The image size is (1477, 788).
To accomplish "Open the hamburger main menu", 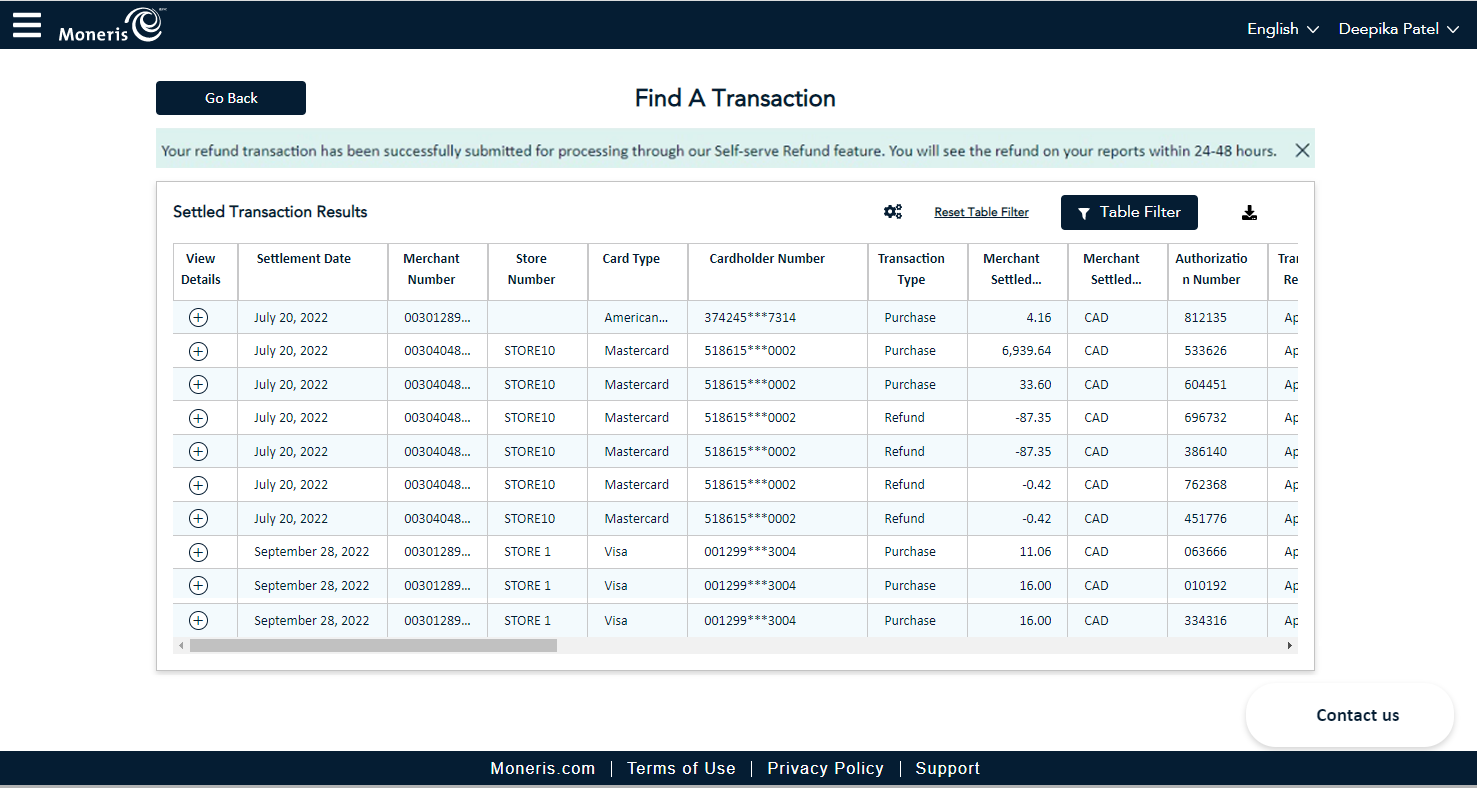I will (27, 25).
